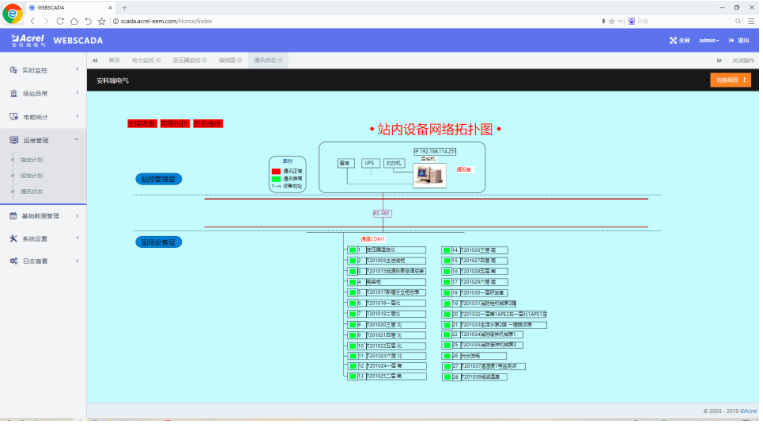Click the 日志查看 gears icon

[x=13, y=261]
